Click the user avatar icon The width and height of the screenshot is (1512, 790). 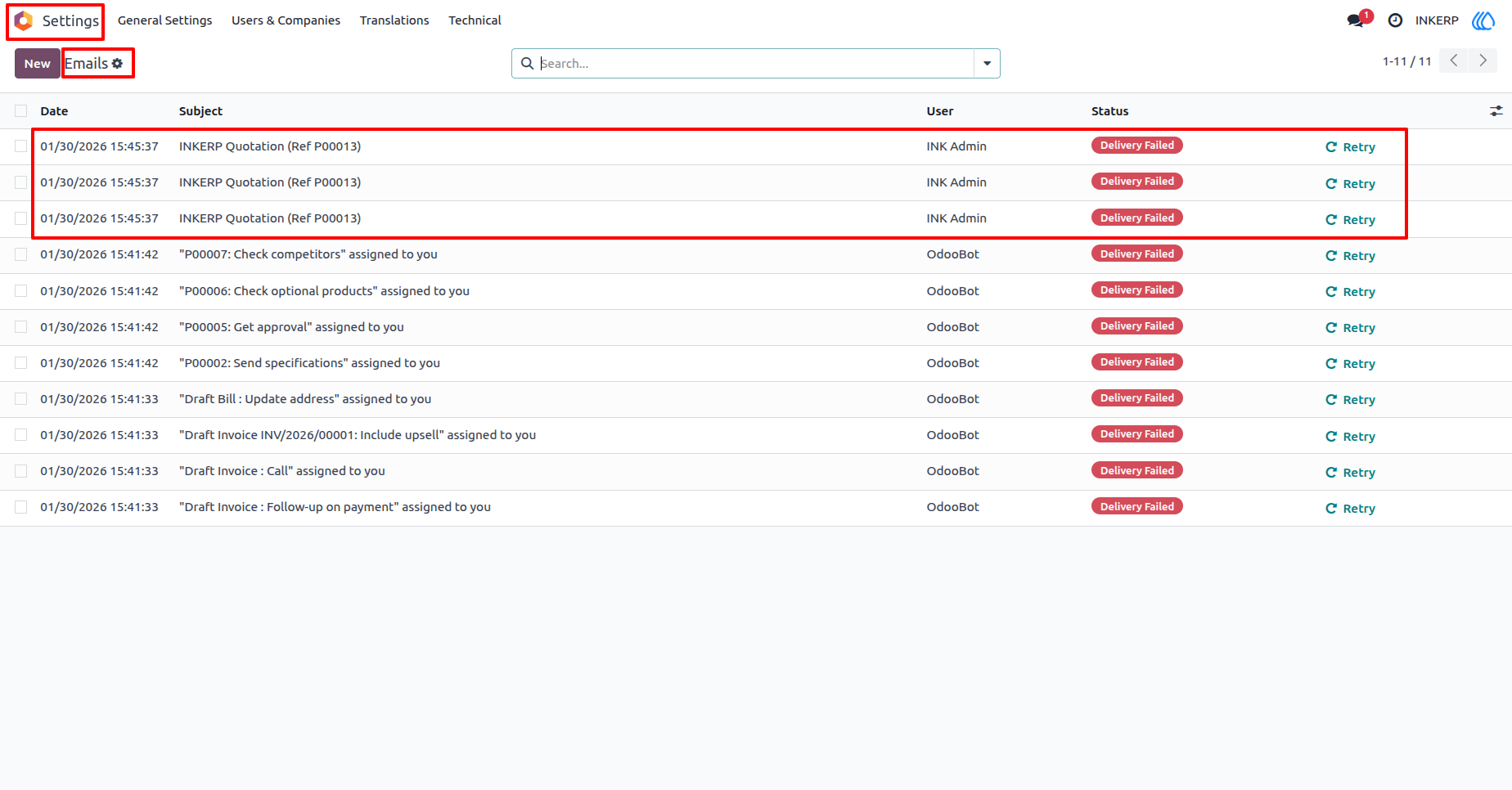click(x=1483, y=20)
